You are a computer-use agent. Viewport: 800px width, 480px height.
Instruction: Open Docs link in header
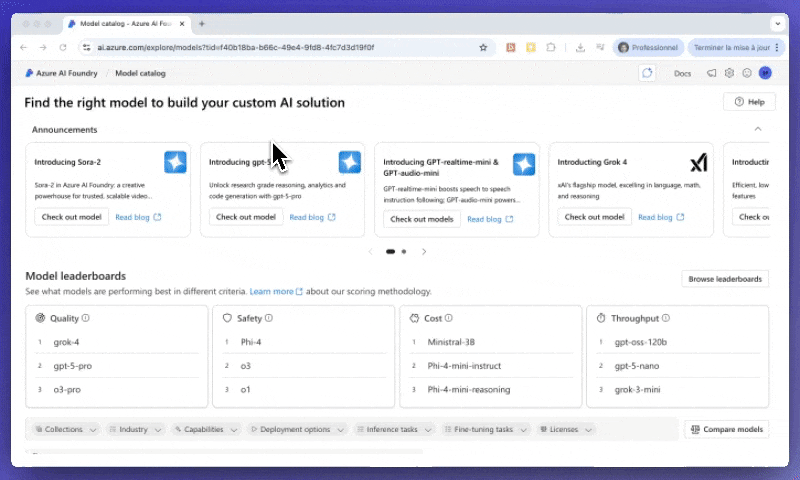(682, 73)
